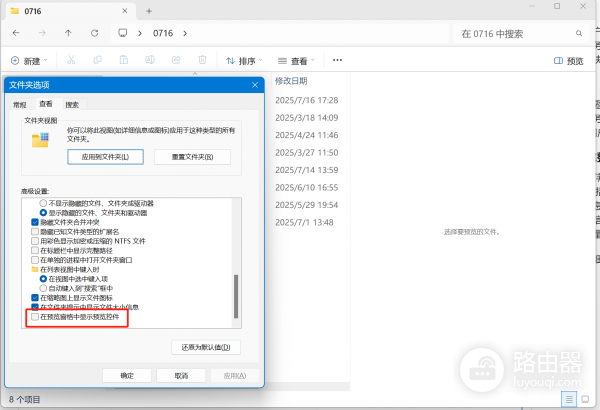Toggle the 预览 pane button
This screenshot has width=600, height=410.
pyautogui.click(x=569, y=61)
